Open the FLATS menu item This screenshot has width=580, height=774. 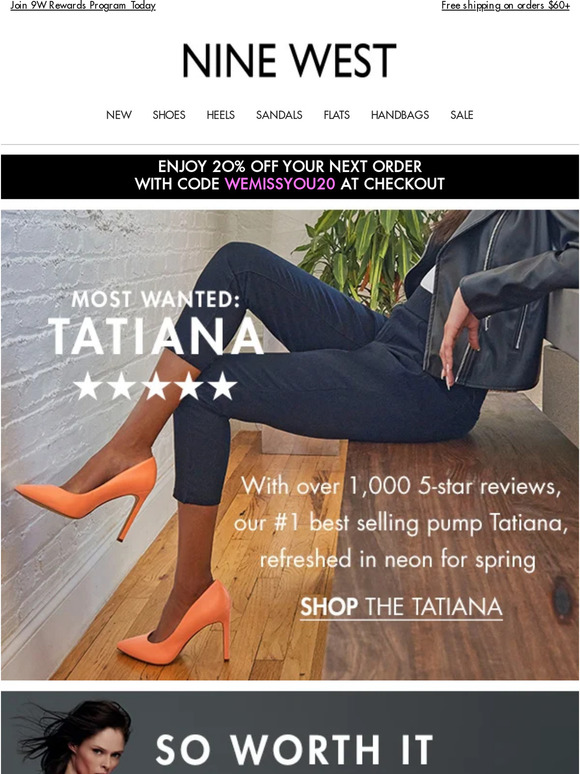click(x=337, y=115)
